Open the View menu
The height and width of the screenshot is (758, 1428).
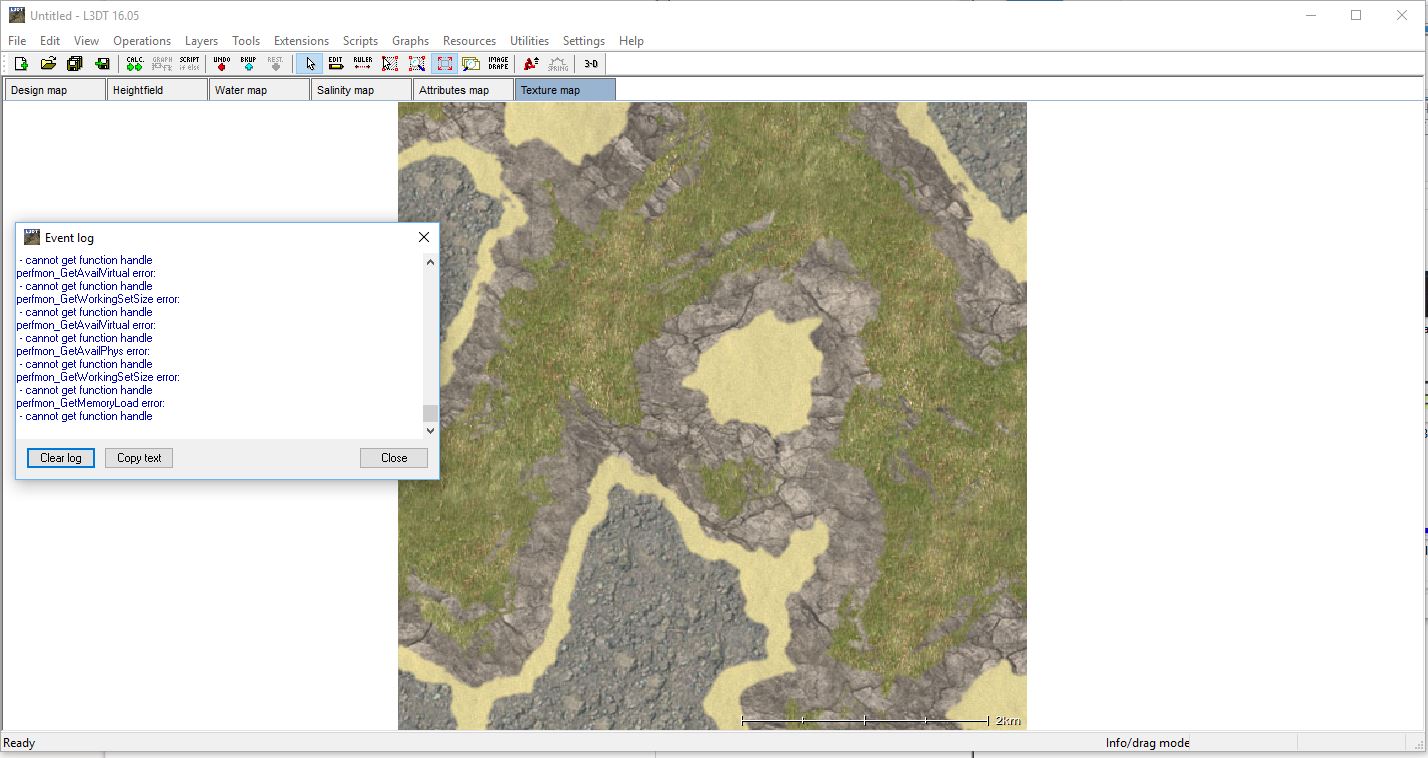[x=87, y=41]
